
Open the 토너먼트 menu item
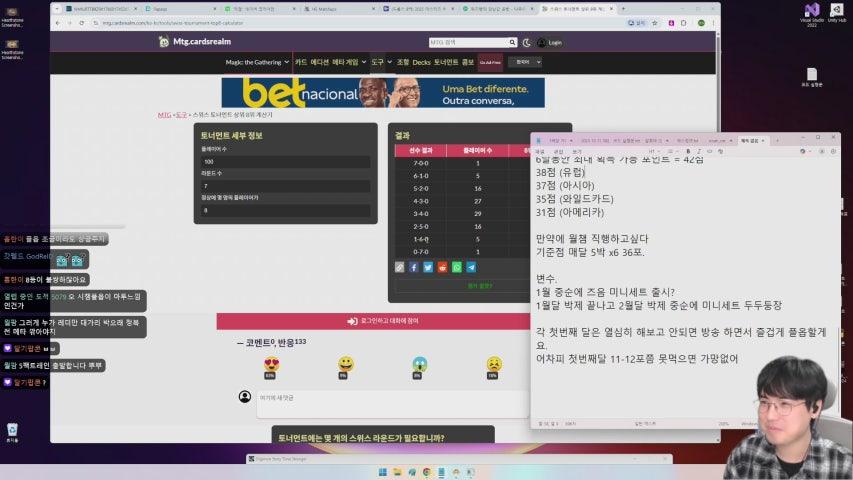446,62
